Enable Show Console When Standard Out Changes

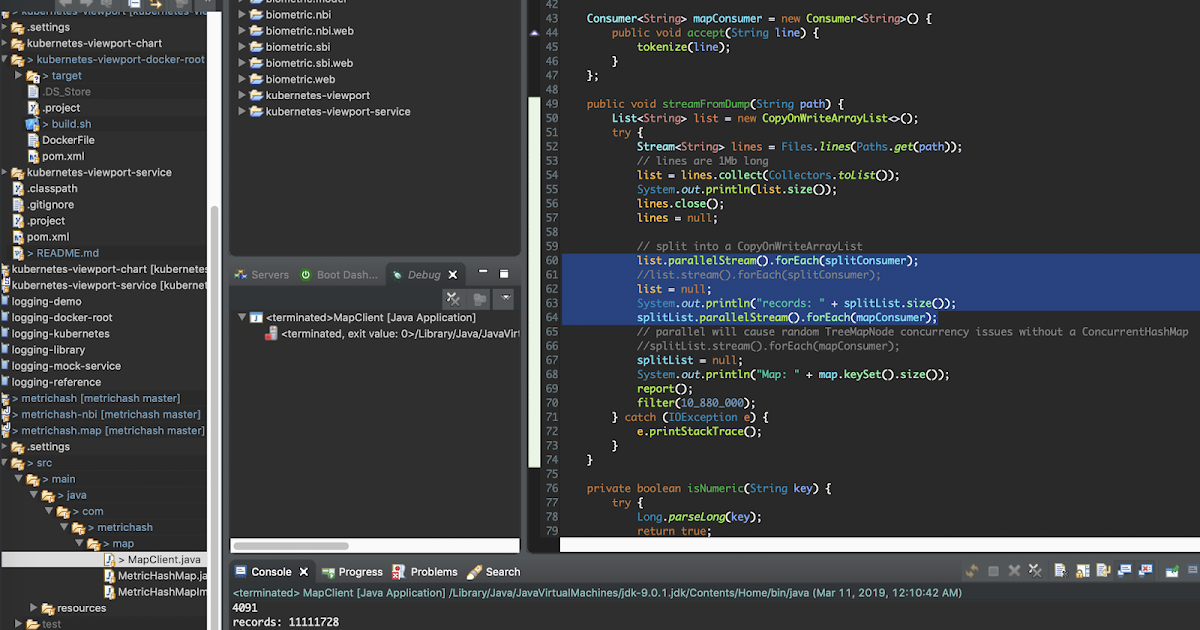(x=1126, y=571)
